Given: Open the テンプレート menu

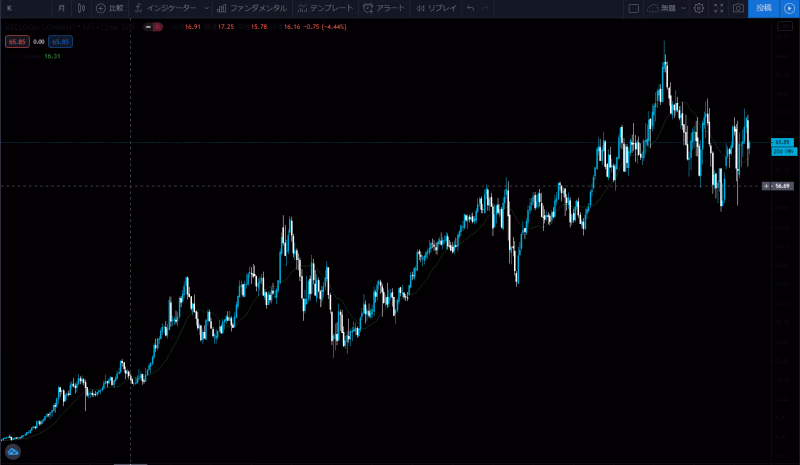Looking at the screenshot, I should coord(325,8).
